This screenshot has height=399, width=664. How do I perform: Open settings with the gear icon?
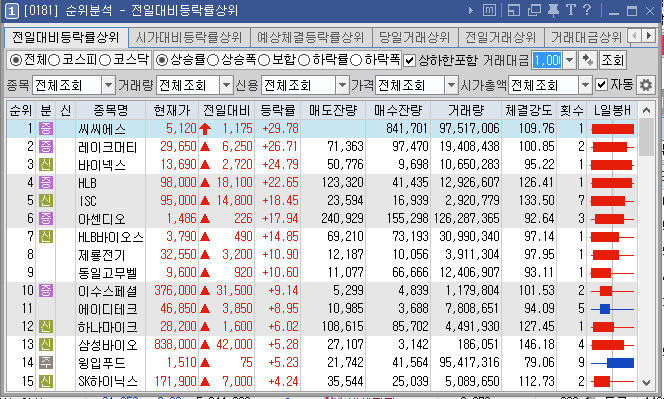(645, 85)
